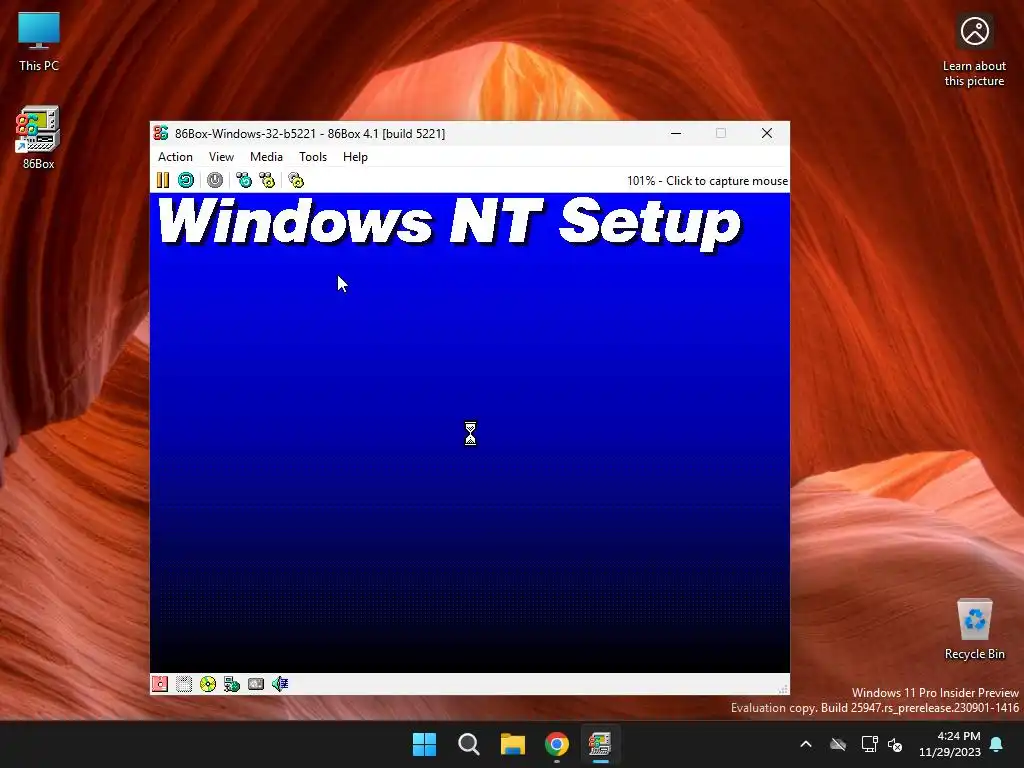Select the This PC desktop icon
This screenshot has height=768, width=1024.
pyautogui.click(x=39, y=41)
